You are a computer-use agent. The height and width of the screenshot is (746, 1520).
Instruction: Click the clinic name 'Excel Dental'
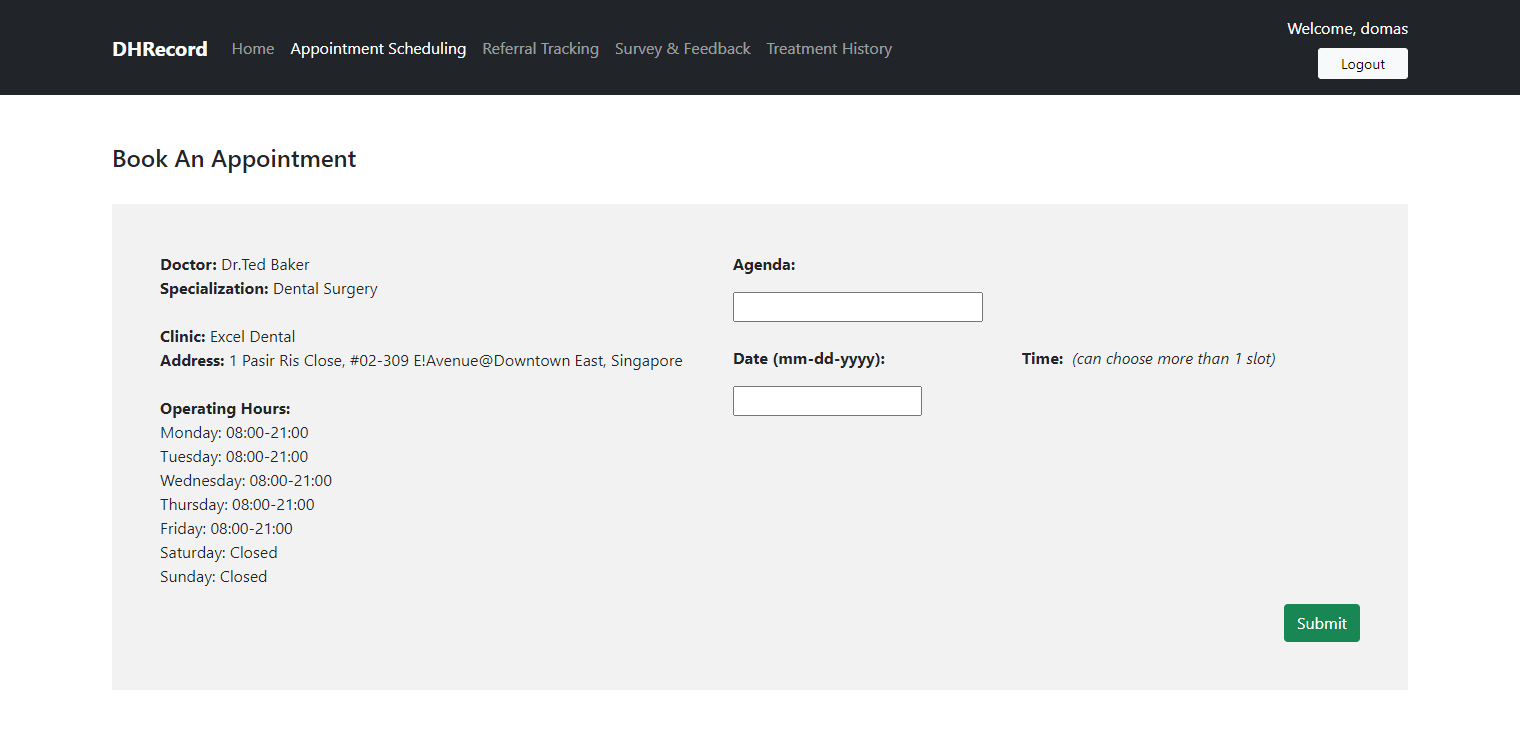tap(252, 337)
